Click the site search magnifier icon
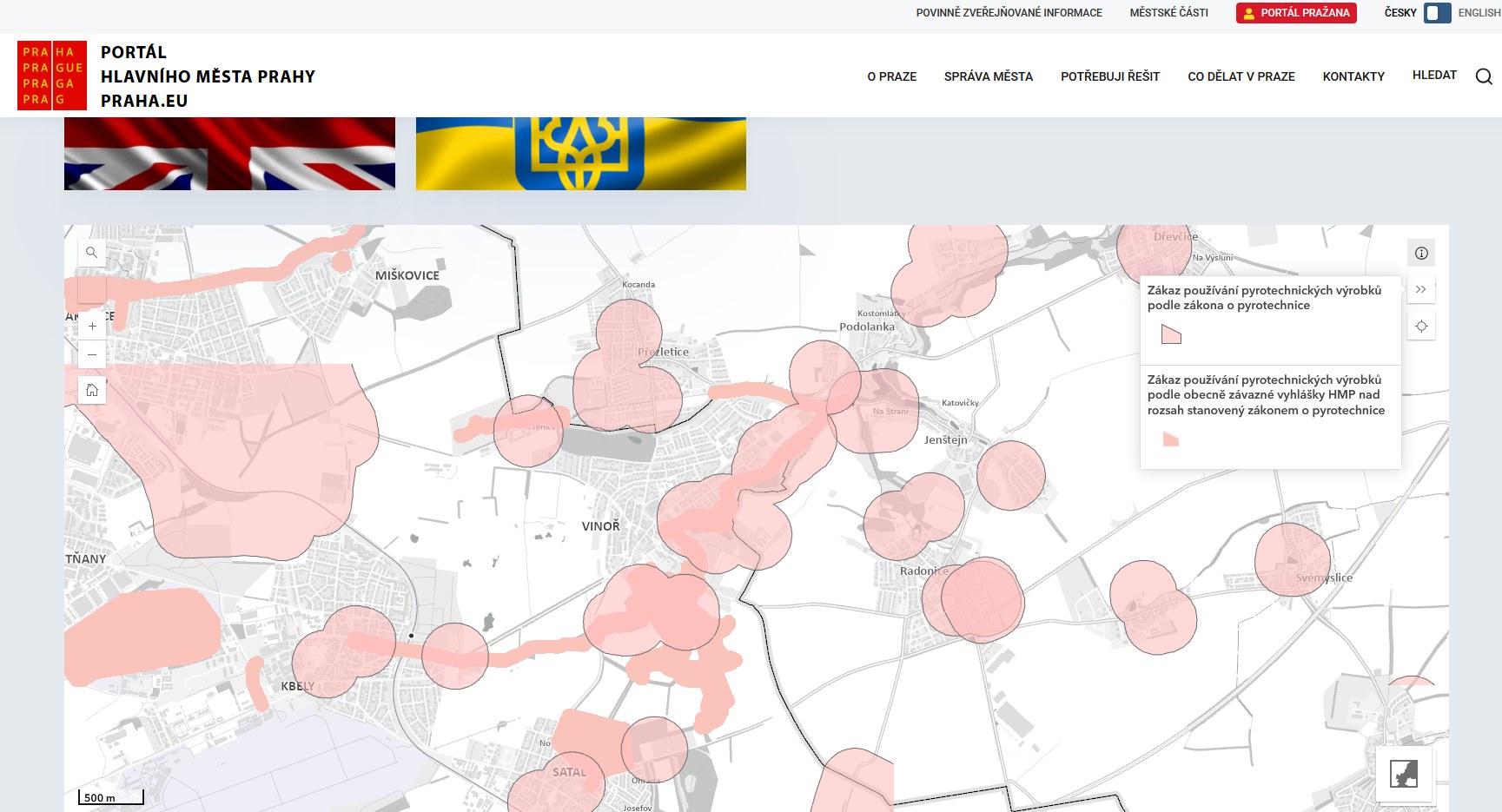 click(1484, 76)
